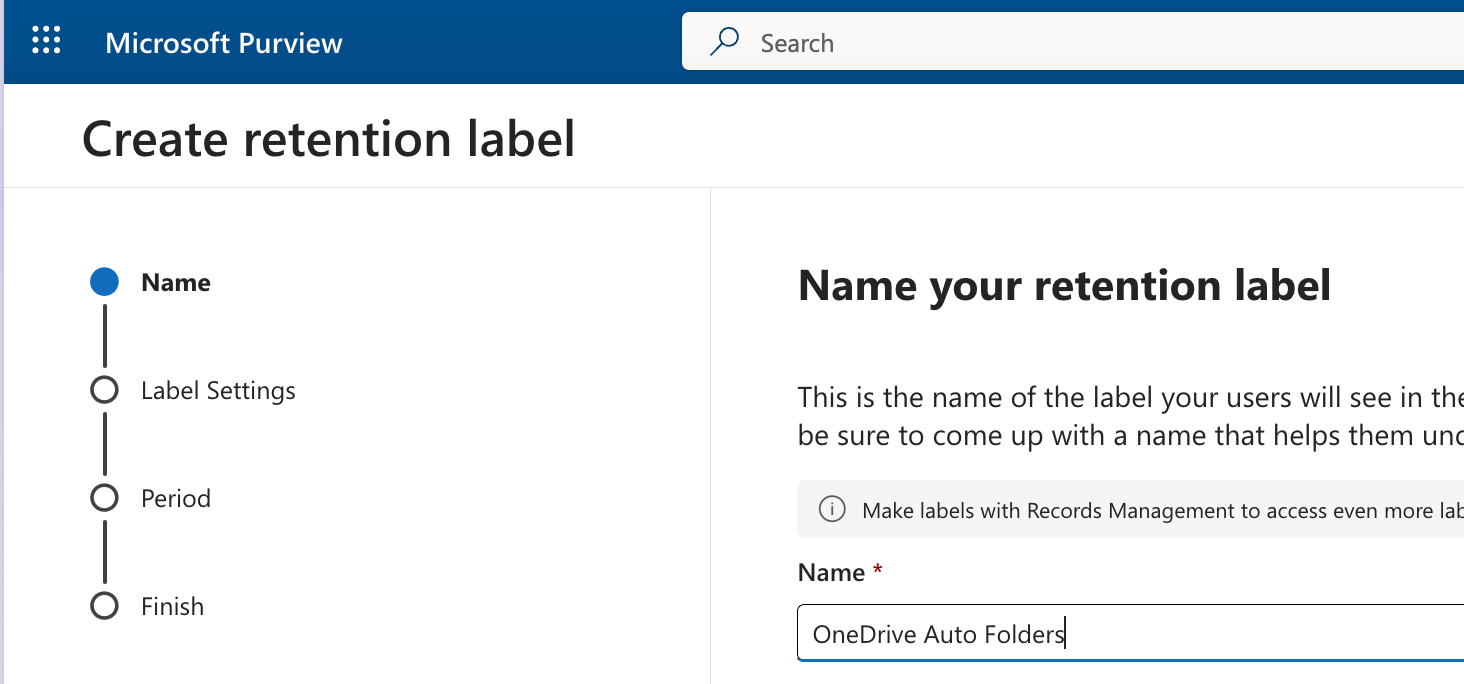
Task: Select the filled Name step circle
Action: click(104, 281)
